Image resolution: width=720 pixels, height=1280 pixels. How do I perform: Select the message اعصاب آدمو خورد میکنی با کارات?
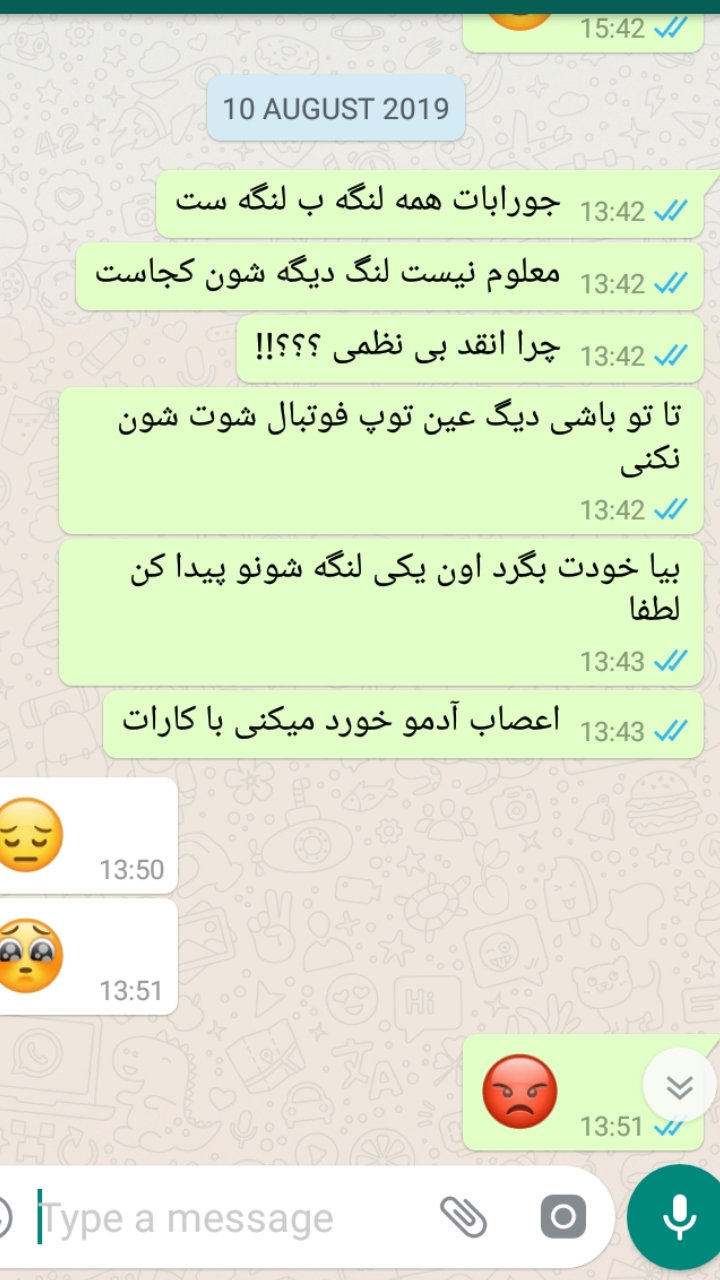coord(403,724)
